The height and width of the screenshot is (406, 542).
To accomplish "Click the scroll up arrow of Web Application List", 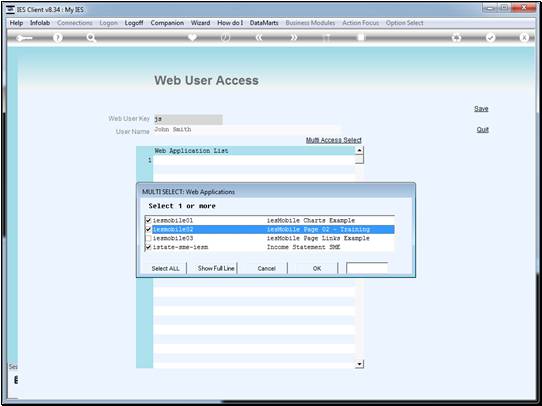I will [x=359, y=150].
